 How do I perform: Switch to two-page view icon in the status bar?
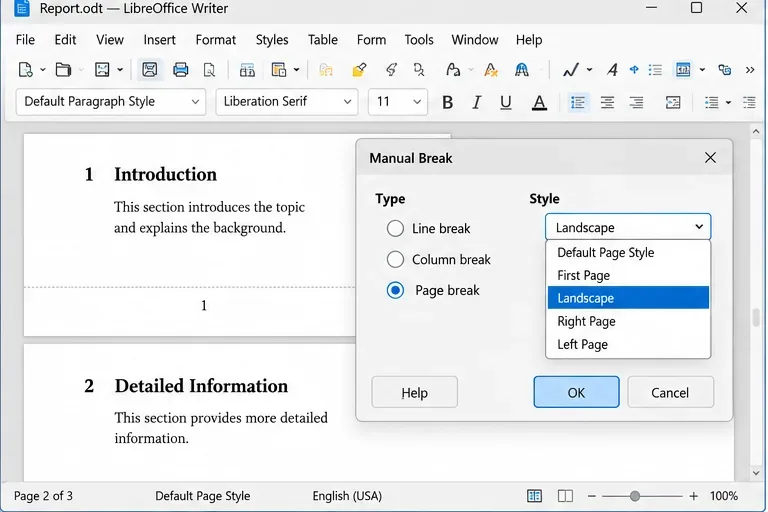[x=565, y=496]
